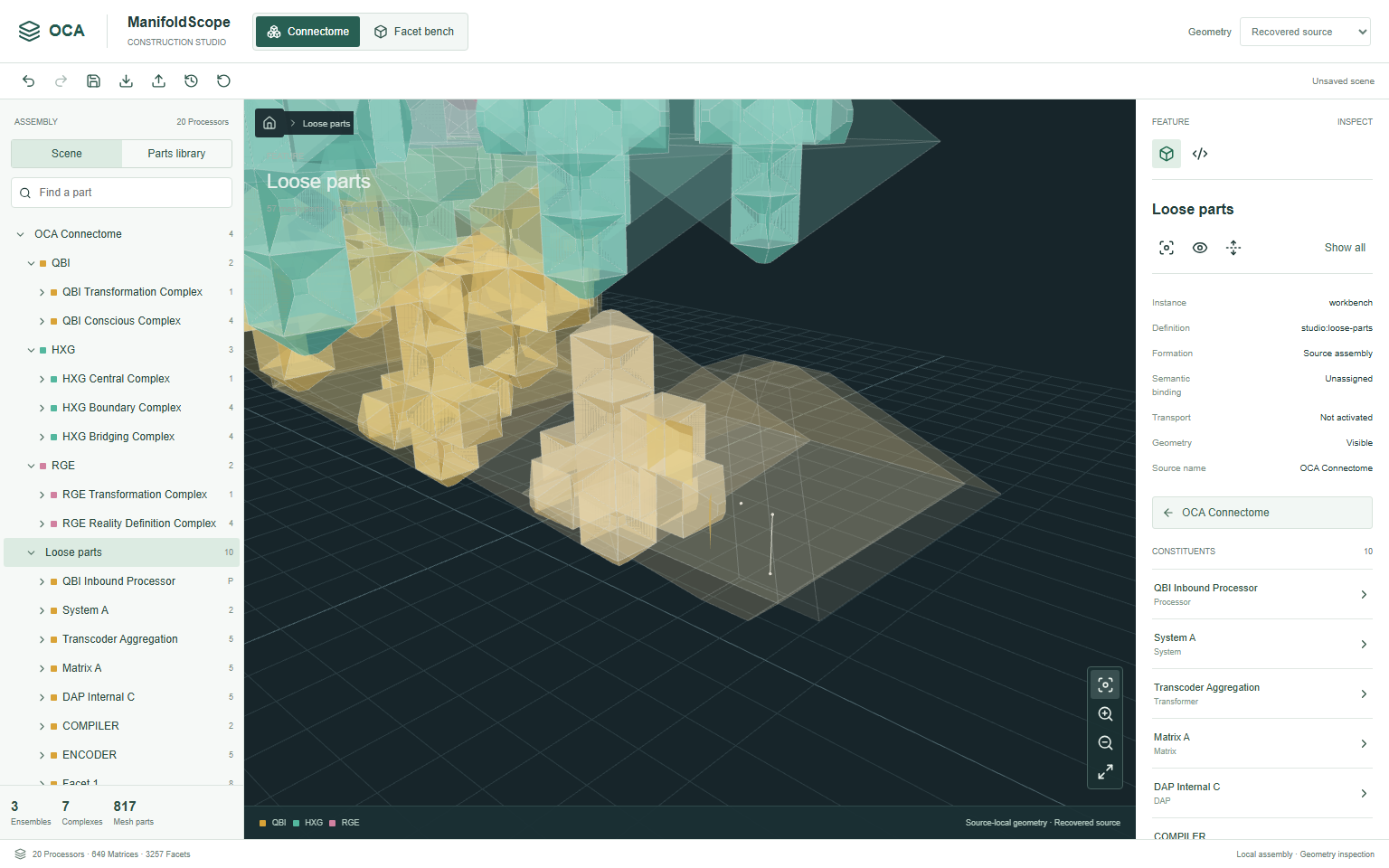Open the code view icon
The image size is (1389, 868).
pos(1200,154)
